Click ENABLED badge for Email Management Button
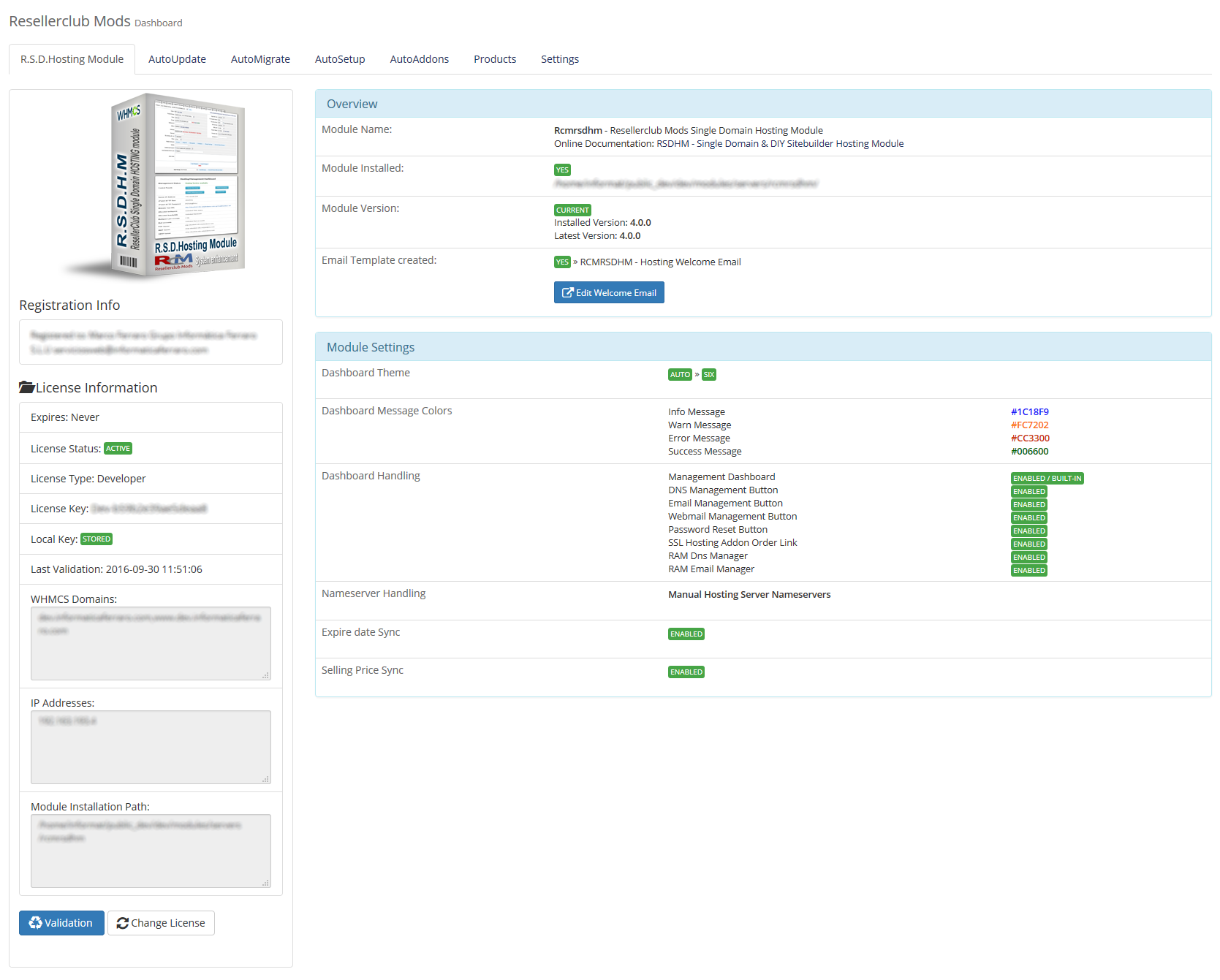 [x=1029, y=504]
